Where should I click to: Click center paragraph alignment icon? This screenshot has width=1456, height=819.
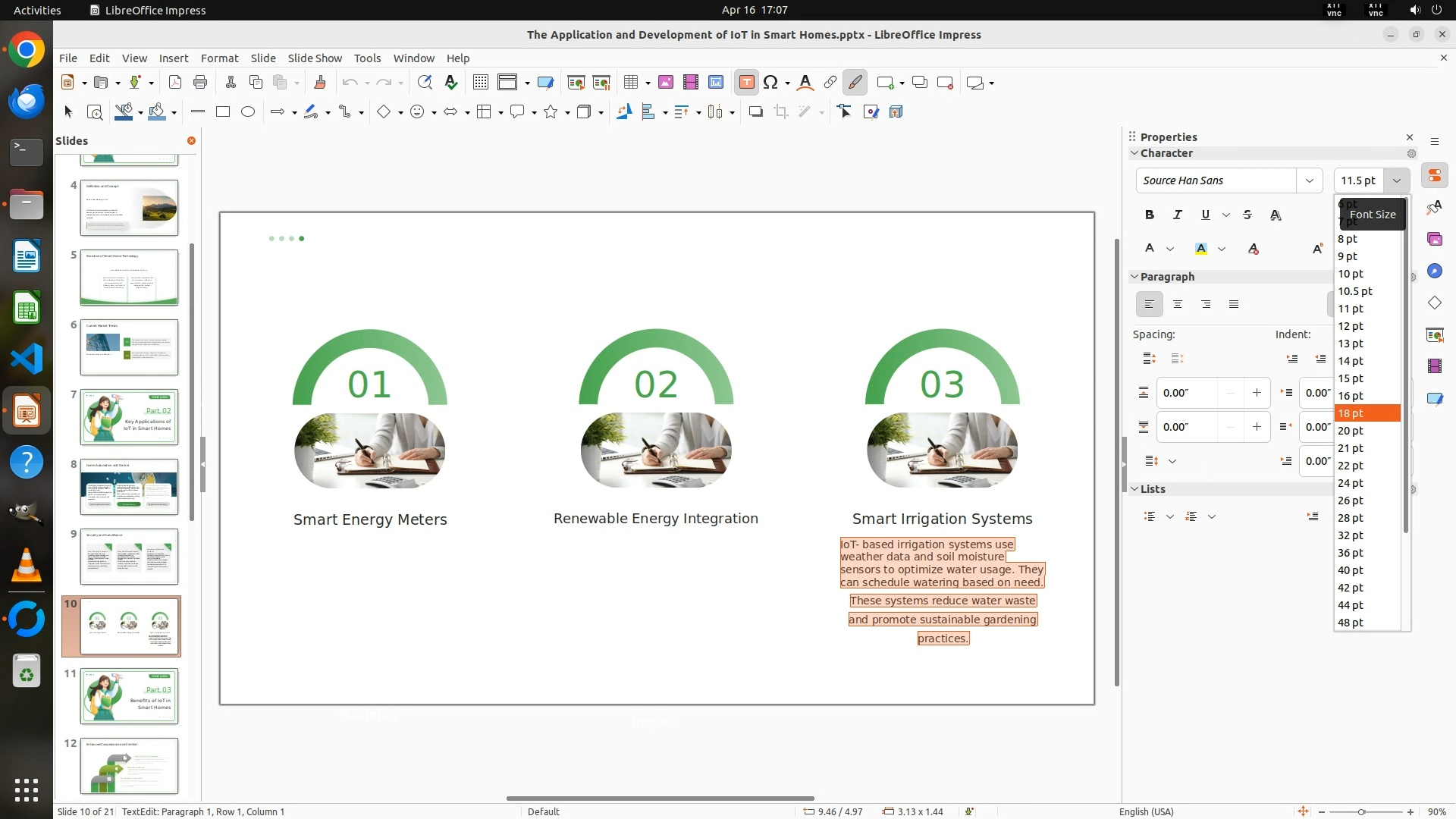point(1178,304)
